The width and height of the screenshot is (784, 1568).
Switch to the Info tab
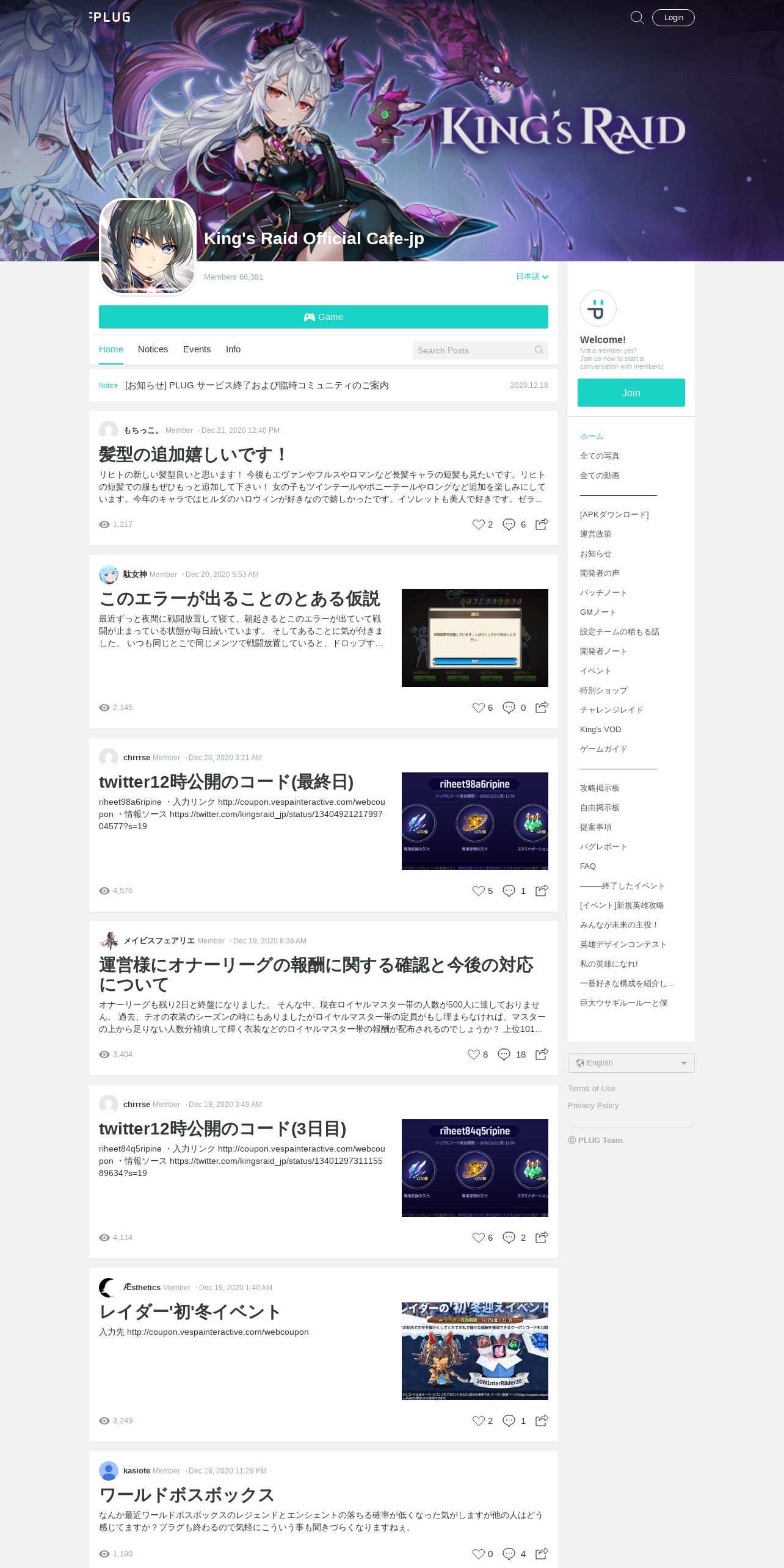pyautogui.click(x=233, y=349)
